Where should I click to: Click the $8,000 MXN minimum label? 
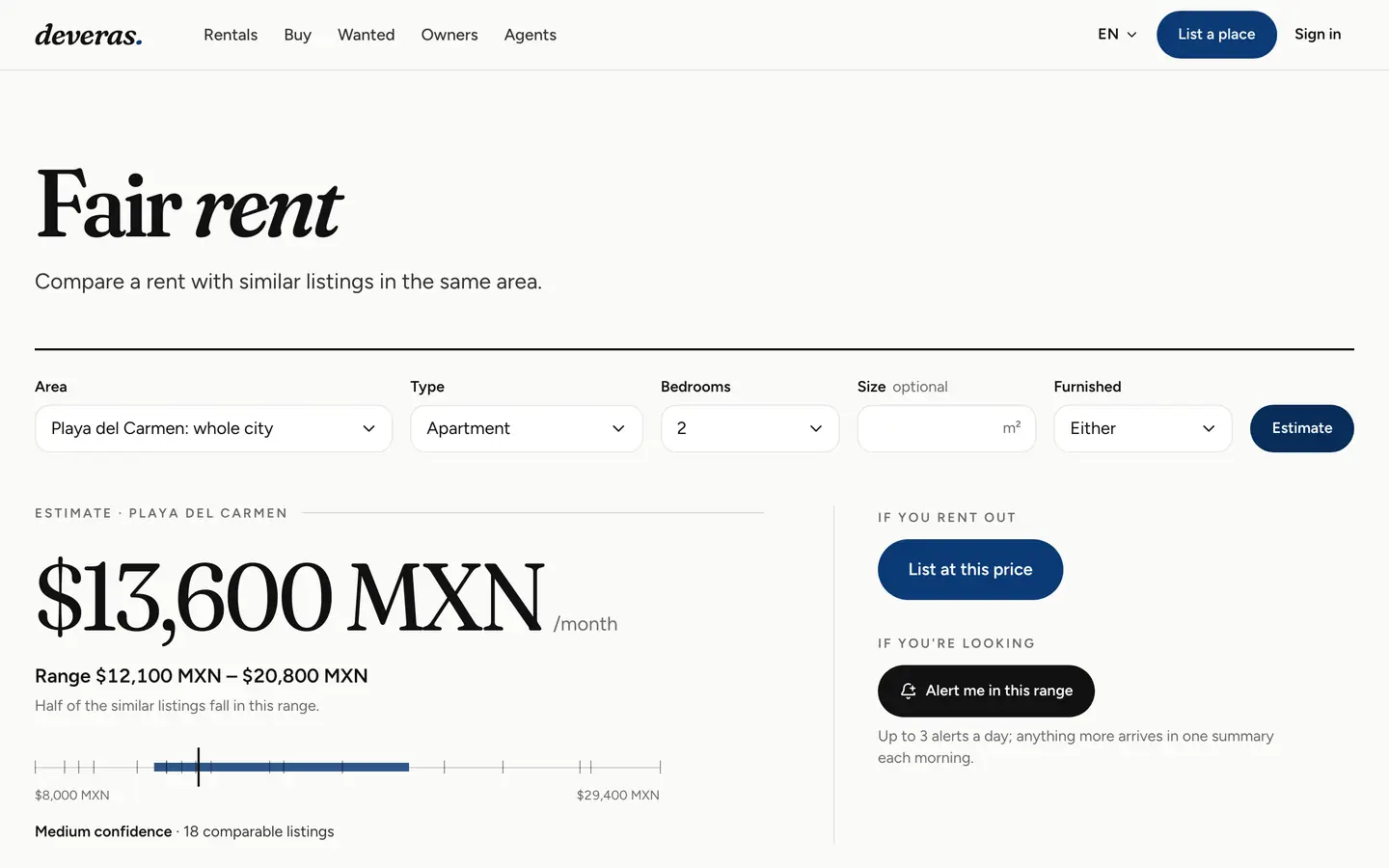pyautogui.click(x=72, y=796)
